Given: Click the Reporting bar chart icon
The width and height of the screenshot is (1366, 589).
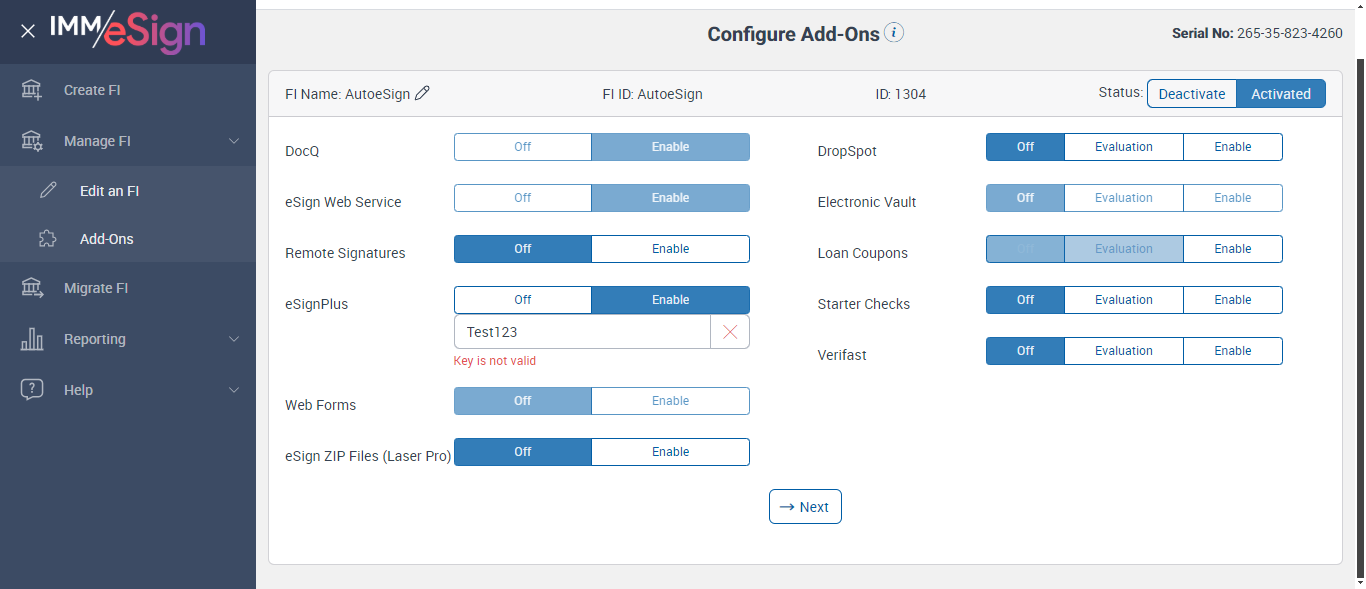Looking at the screenshot, I should 32,339.
